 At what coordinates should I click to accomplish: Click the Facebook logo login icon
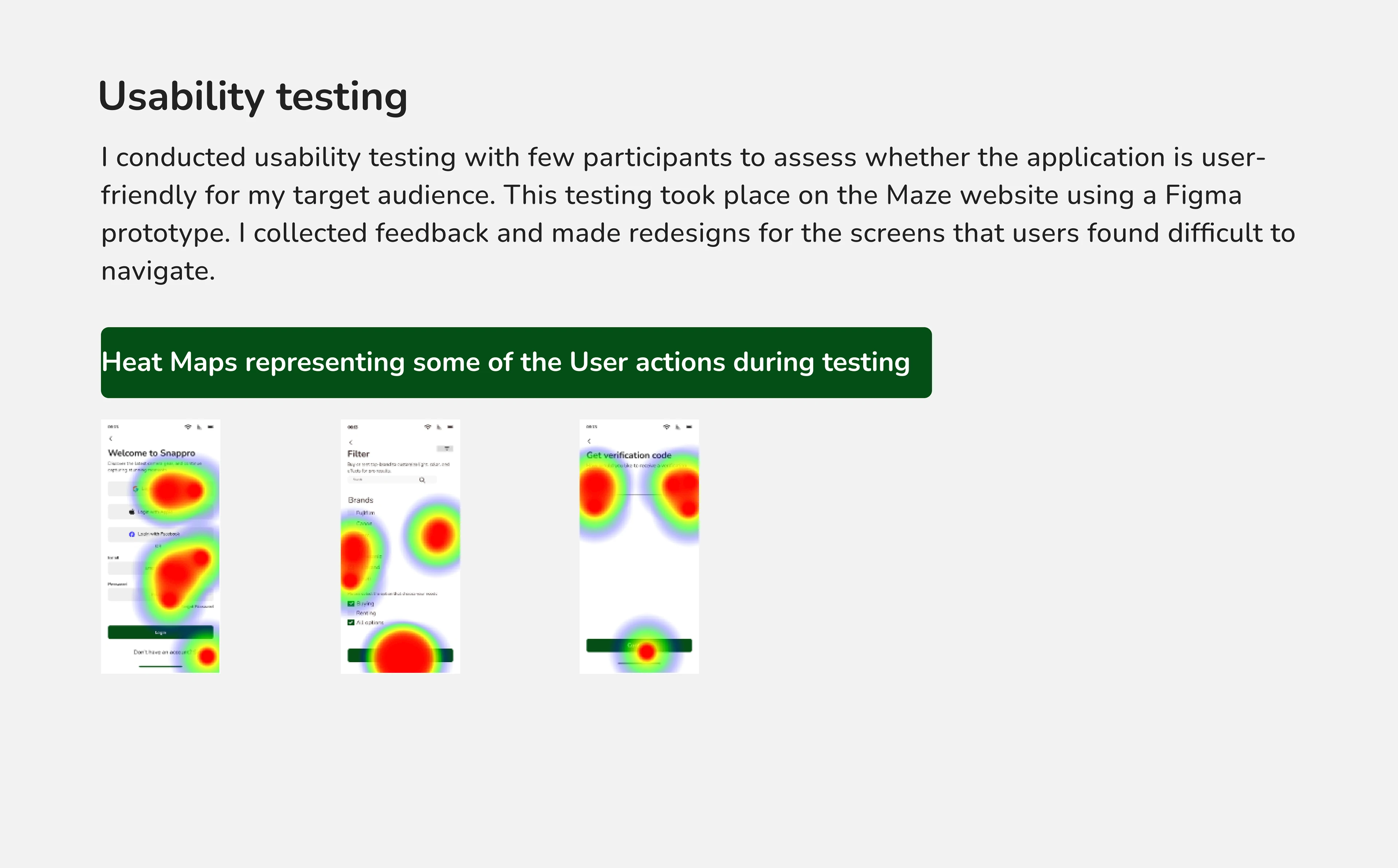(132, 534)
